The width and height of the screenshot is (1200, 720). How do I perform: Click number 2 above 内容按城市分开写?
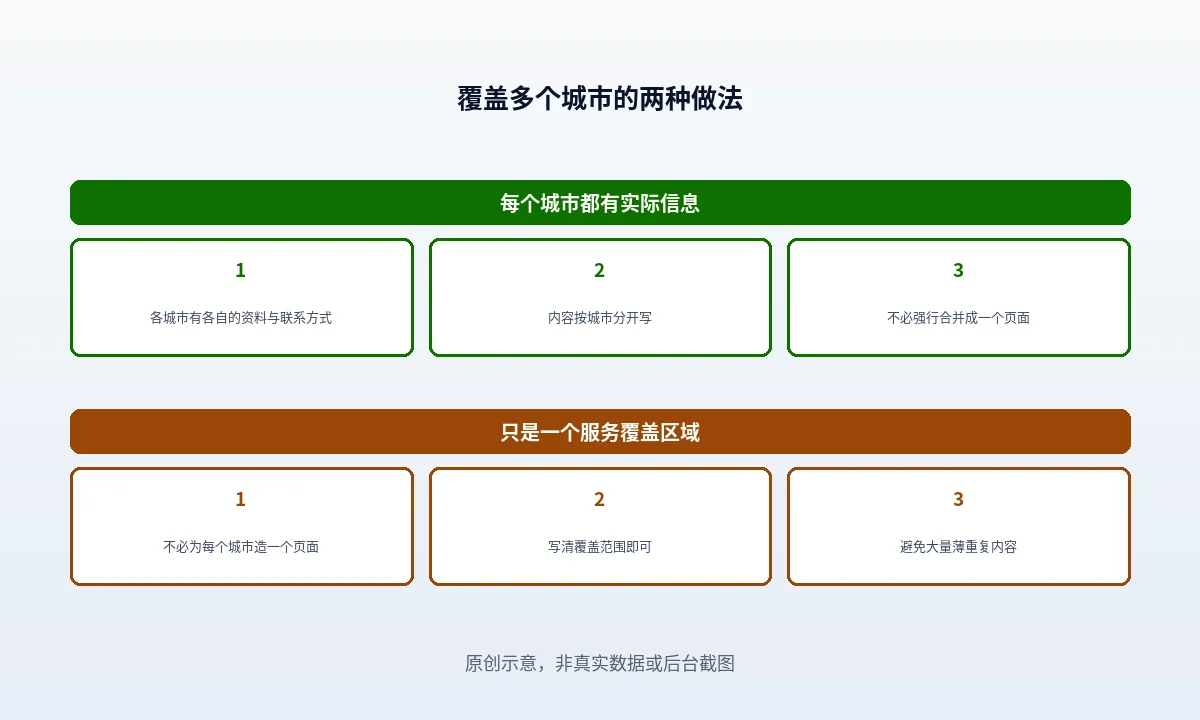tap(600, 270)
